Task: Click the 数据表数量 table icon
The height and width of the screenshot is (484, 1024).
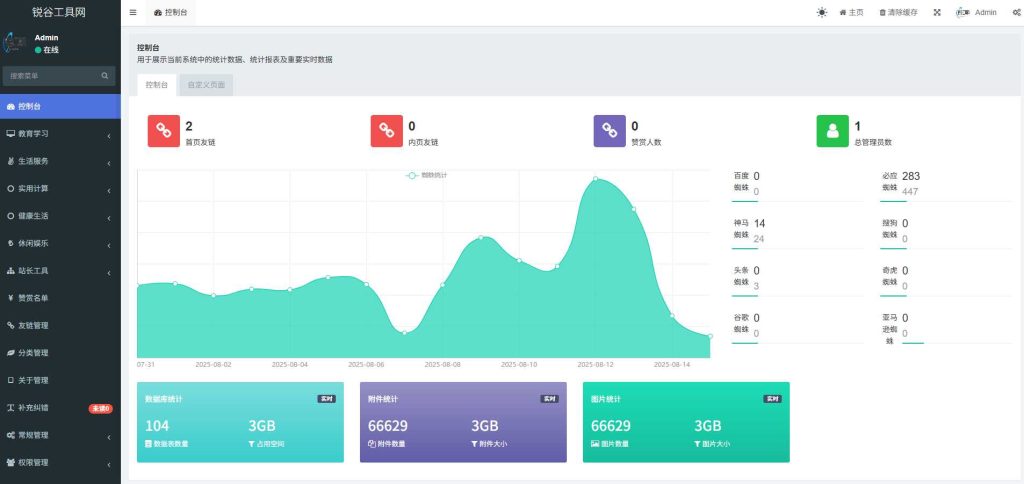Action: pos(148,444)
